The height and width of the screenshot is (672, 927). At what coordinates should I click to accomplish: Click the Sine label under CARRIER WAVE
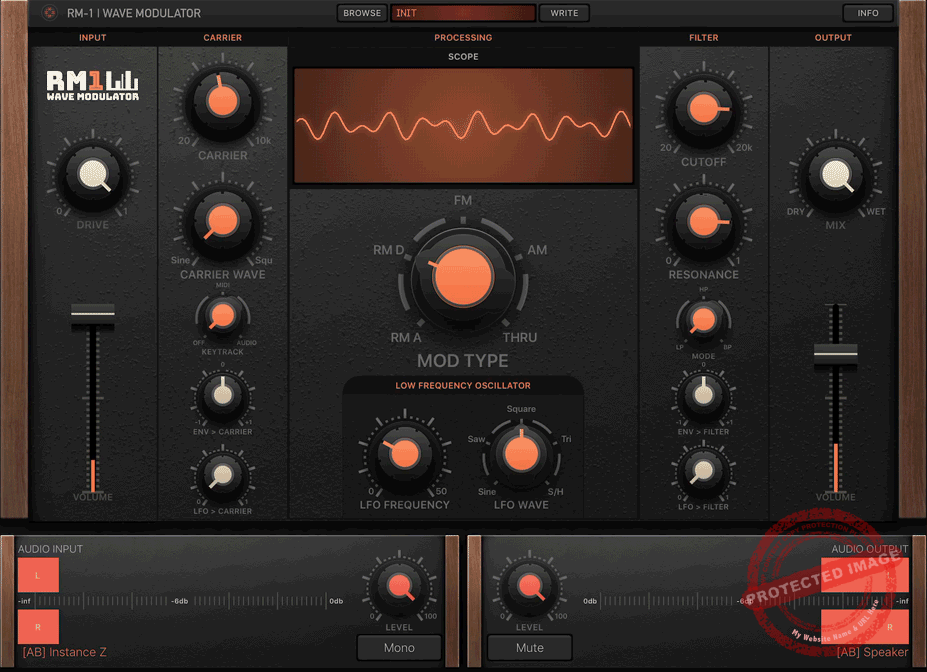[x=180, y=260]
